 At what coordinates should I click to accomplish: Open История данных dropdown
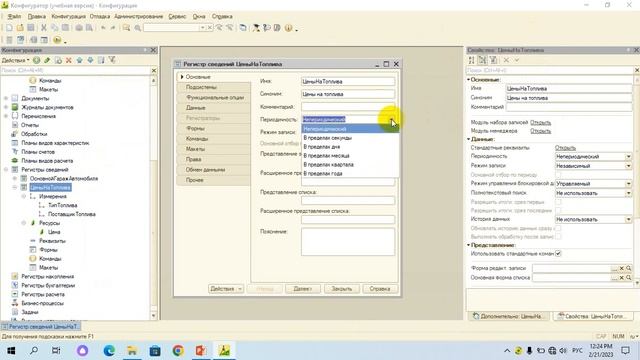(628, 219)
